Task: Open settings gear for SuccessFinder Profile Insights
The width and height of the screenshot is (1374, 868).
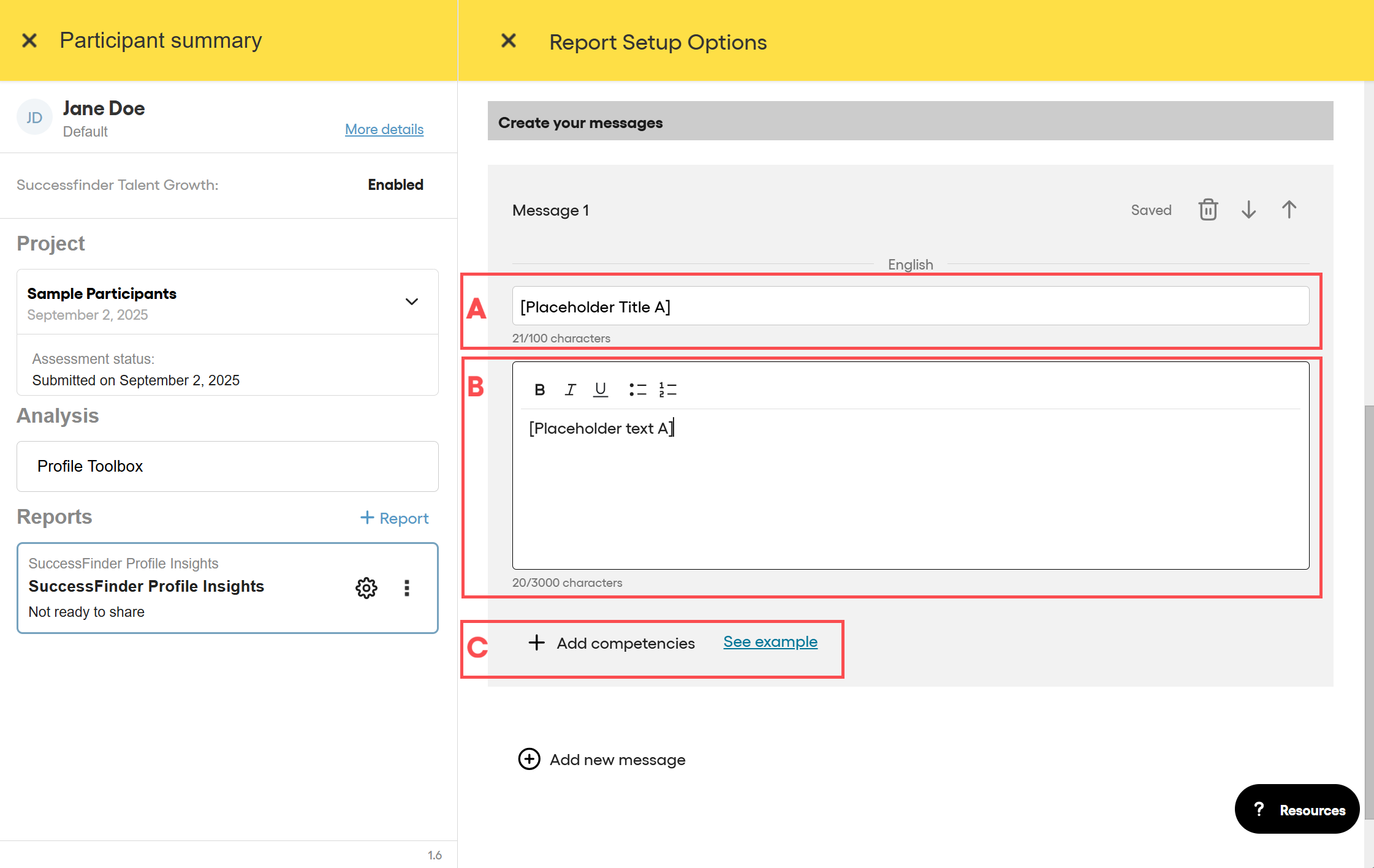Action: [x=366, y=588]
